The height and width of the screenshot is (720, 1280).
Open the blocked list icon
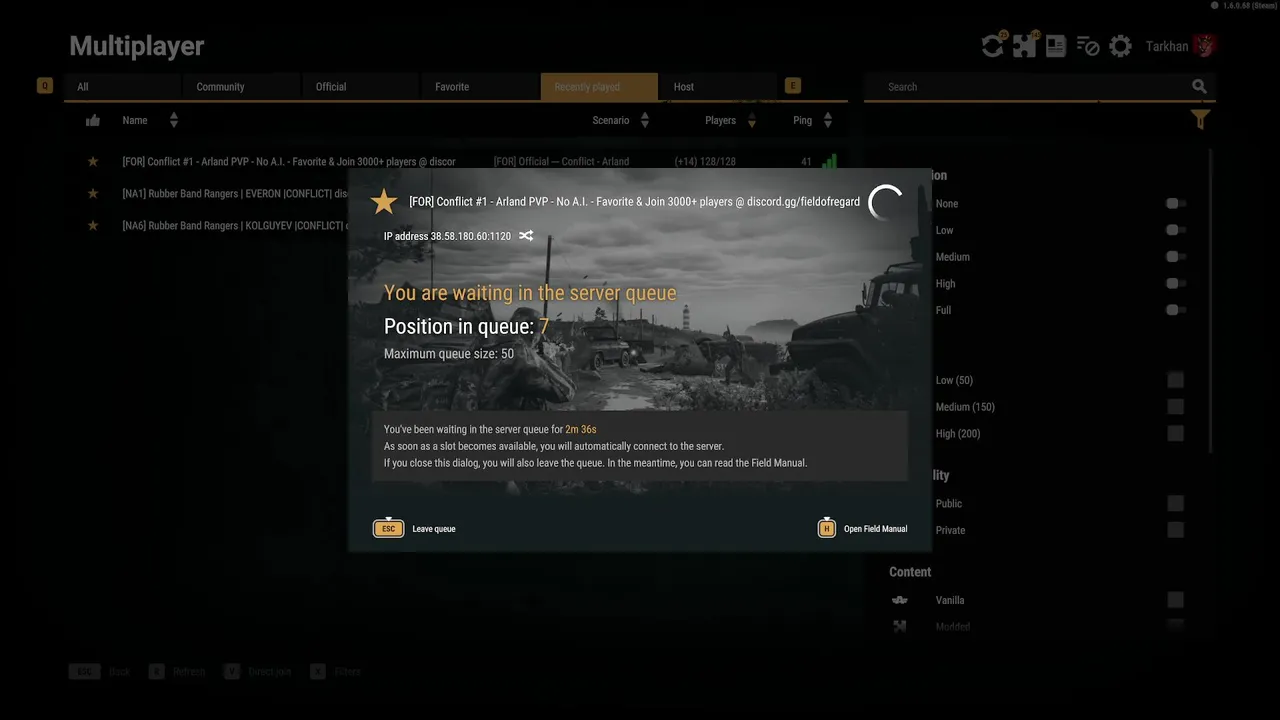click(x=1088, y=46)
